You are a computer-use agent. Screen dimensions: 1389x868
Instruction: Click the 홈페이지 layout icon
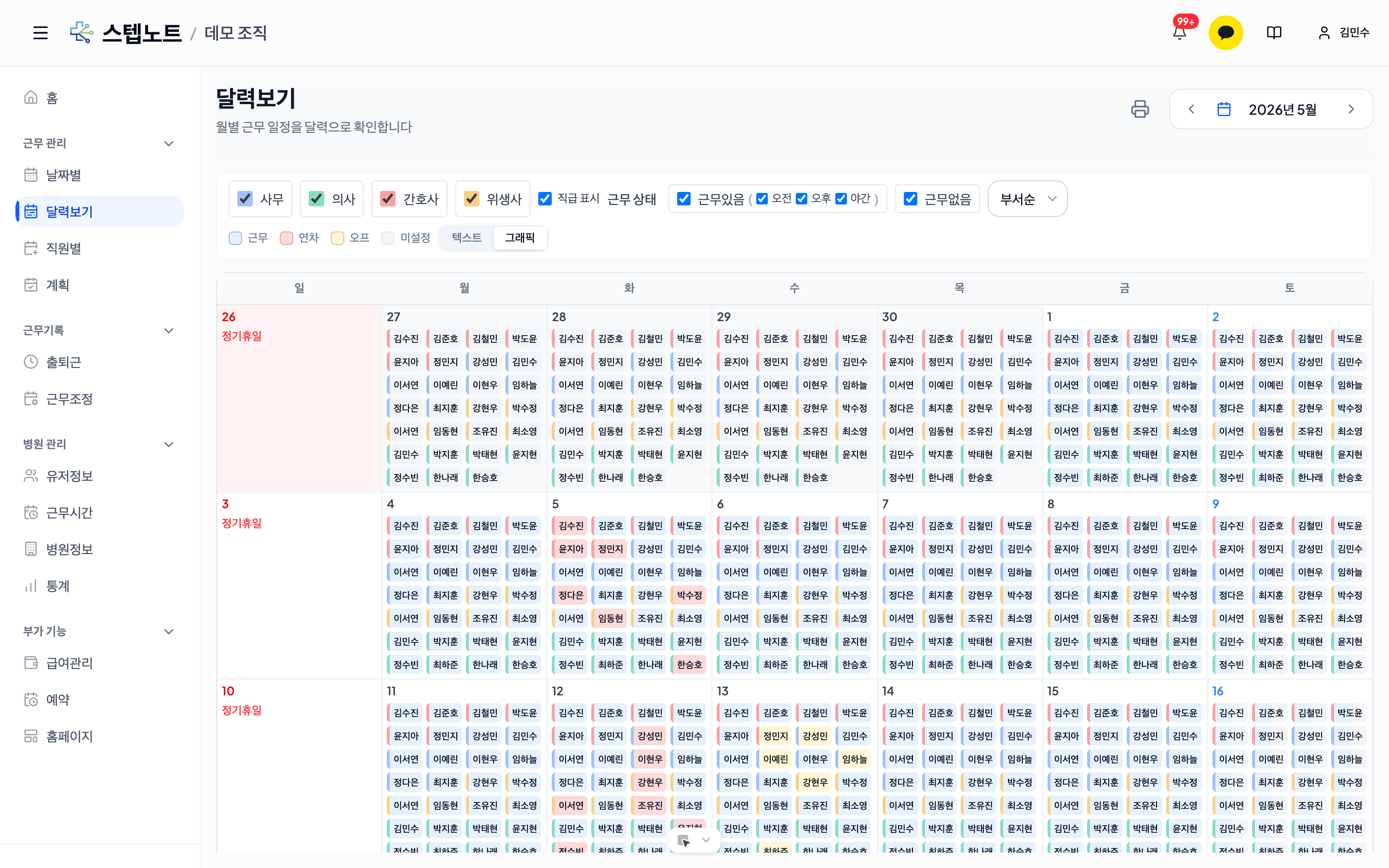pos(31,736)
